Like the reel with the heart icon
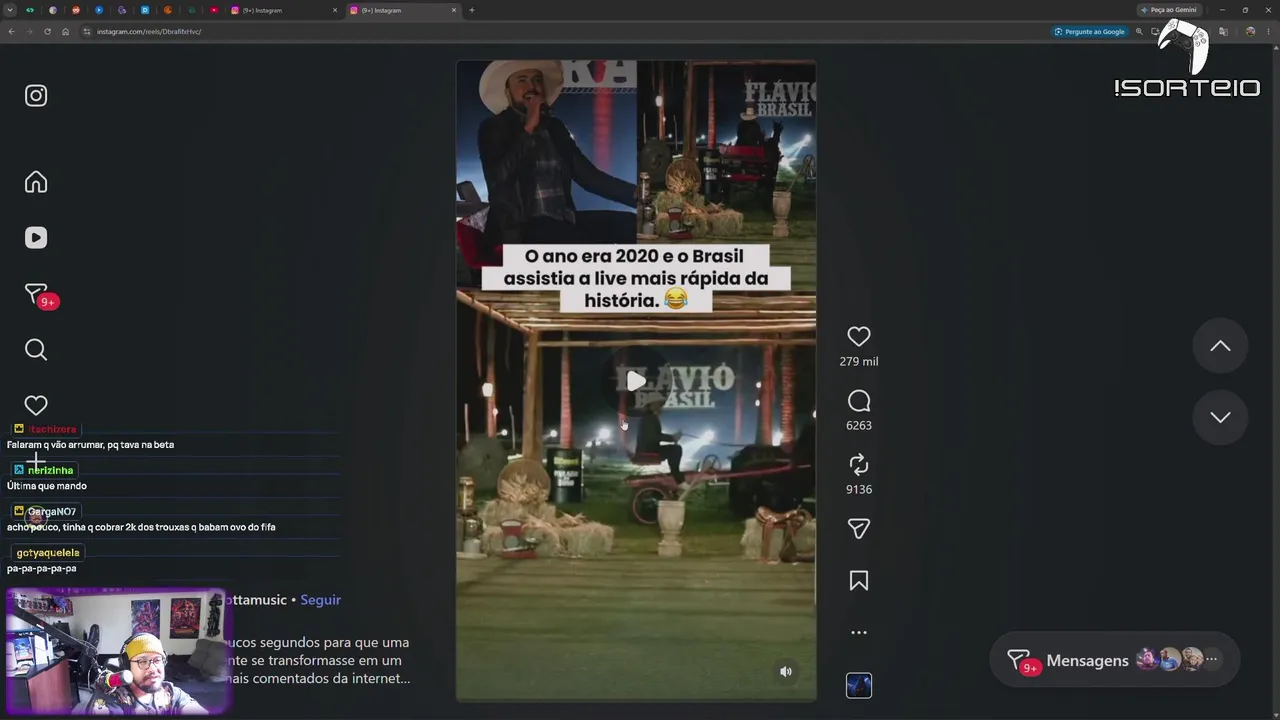 pyautogui.click(x=859, y=336)
